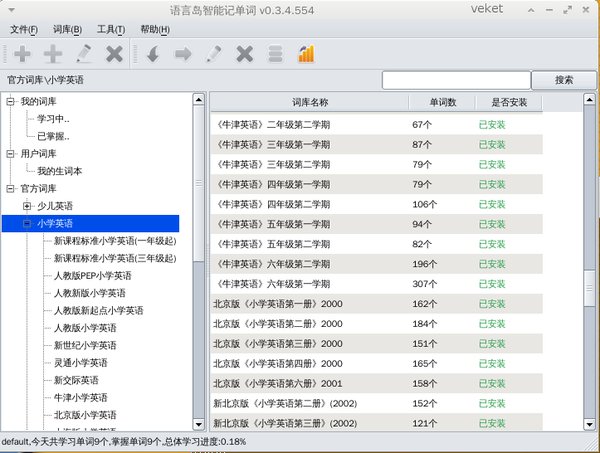600x453 pixels.
Task: Click the second X delete icon
Action: click(x=245, y=54)
